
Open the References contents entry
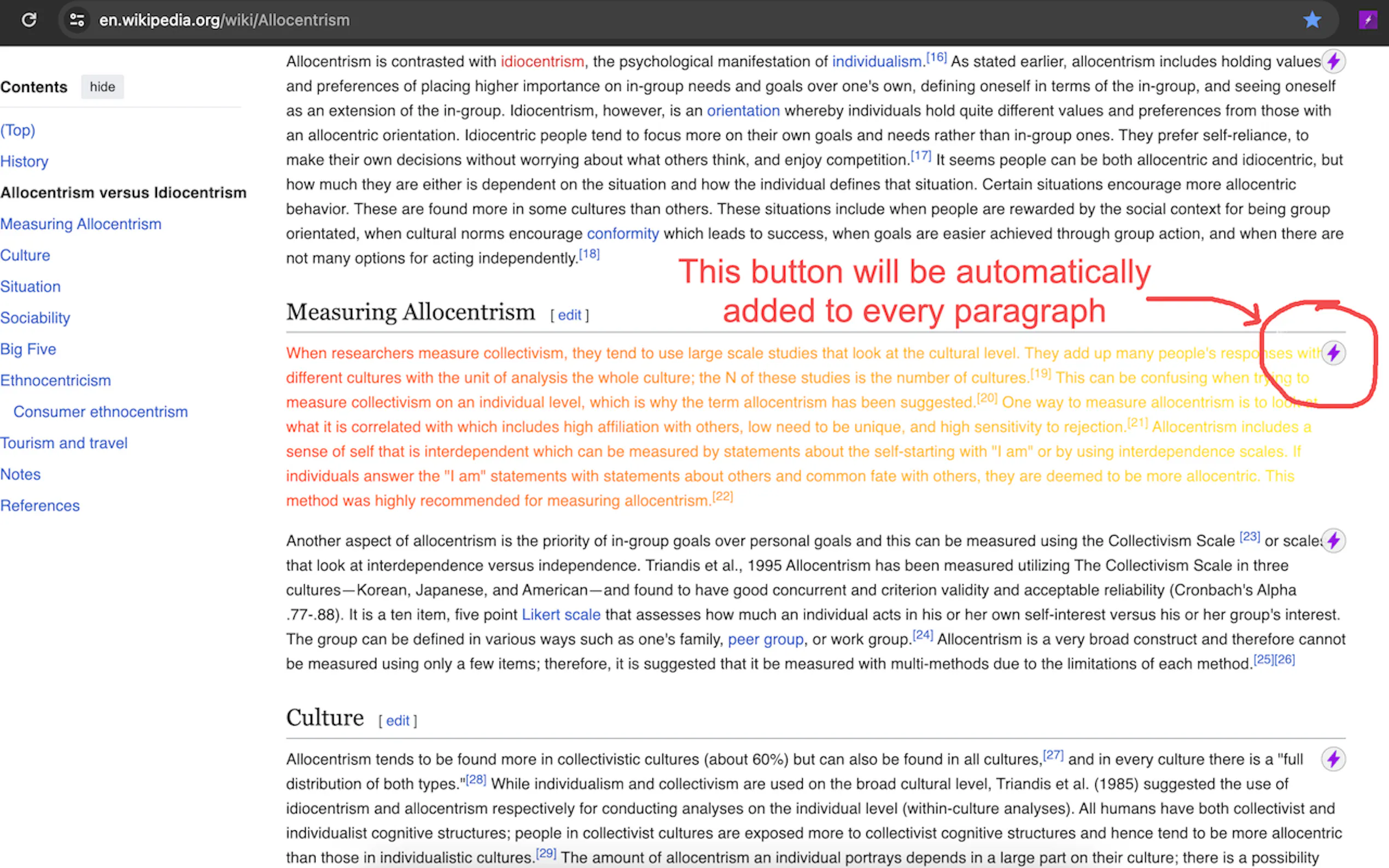click(39, 506)
